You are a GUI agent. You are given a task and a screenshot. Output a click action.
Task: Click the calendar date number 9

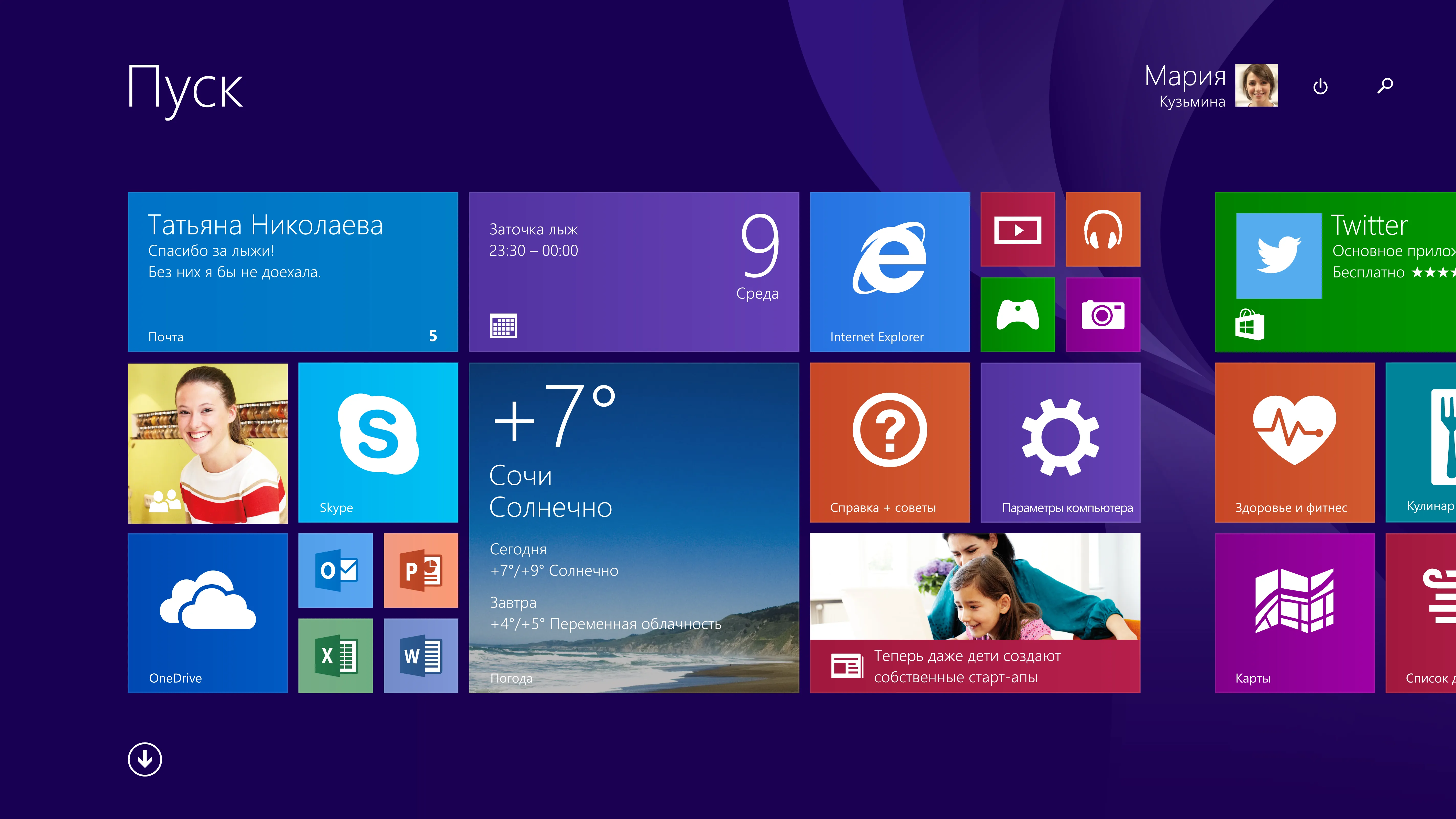[x=760, y=245]
